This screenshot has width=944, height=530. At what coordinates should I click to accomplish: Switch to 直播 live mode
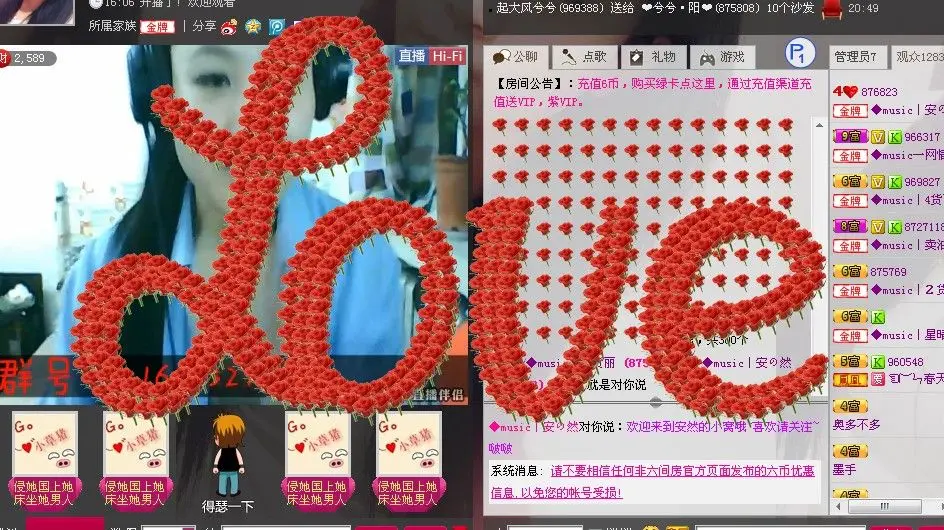point(412,56)
